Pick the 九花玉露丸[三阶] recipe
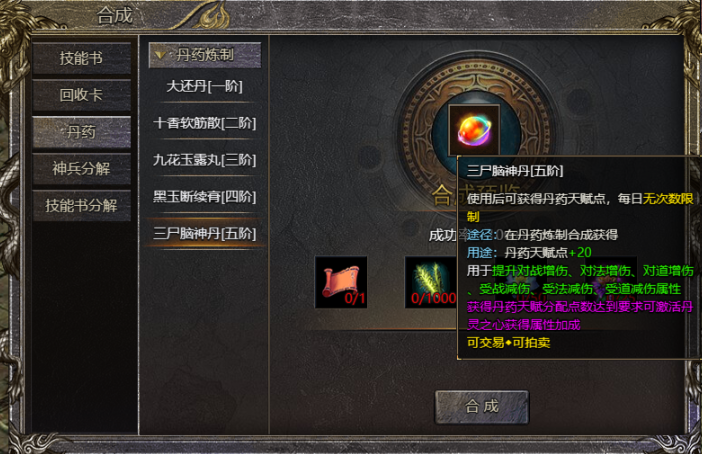The height and width of the screenshot is (454, 702). tap(205, 160)
